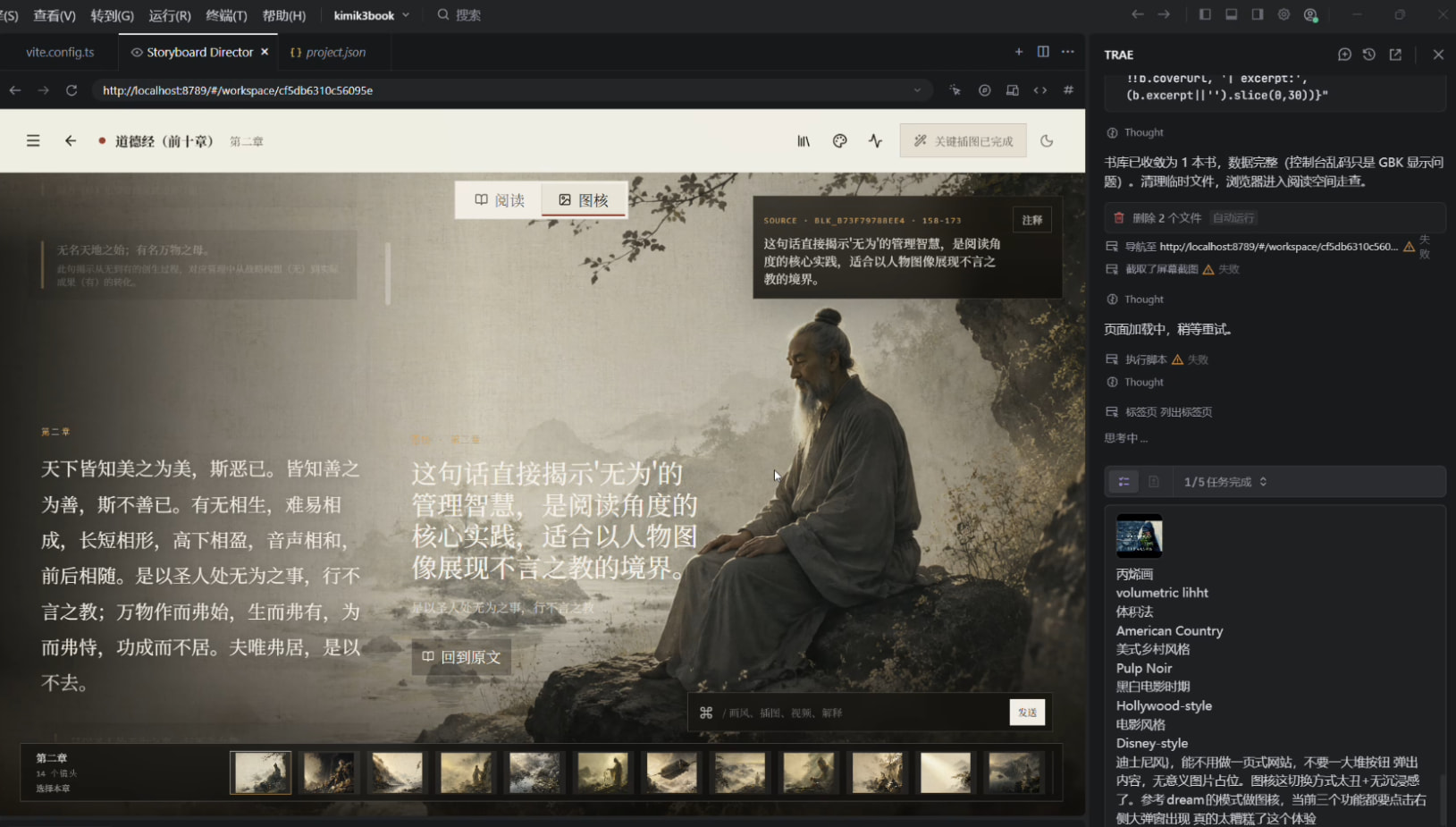
Task: Open the library bookshelf icon
Action: click(x=804, y=141)
